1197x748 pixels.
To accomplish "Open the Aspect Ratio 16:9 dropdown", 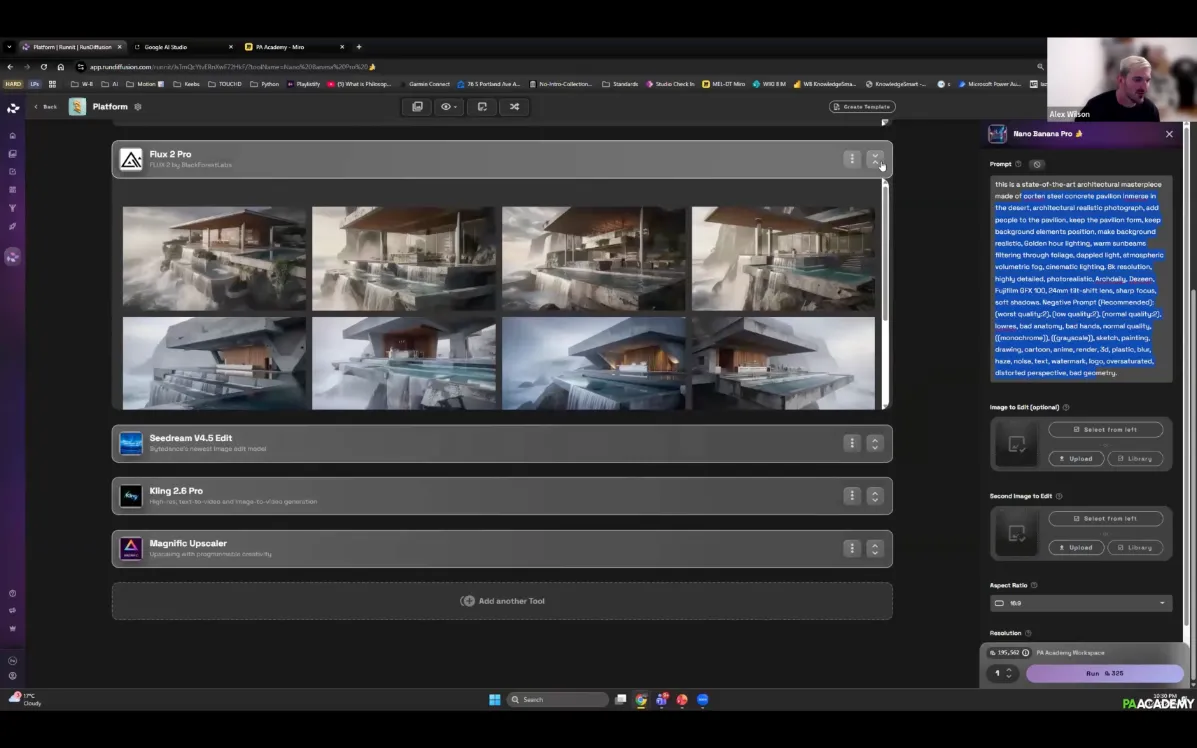I will [x=1080, y=603].
